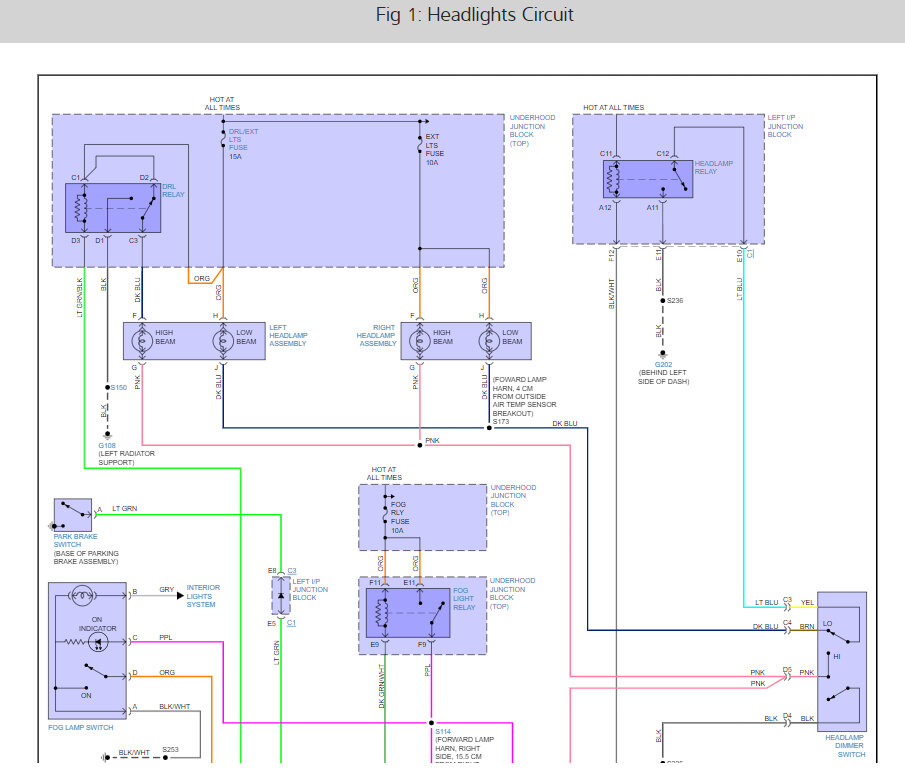Click the LO position label in dimmer switch
Screen dimensions: 905x783
coord(828,624)
